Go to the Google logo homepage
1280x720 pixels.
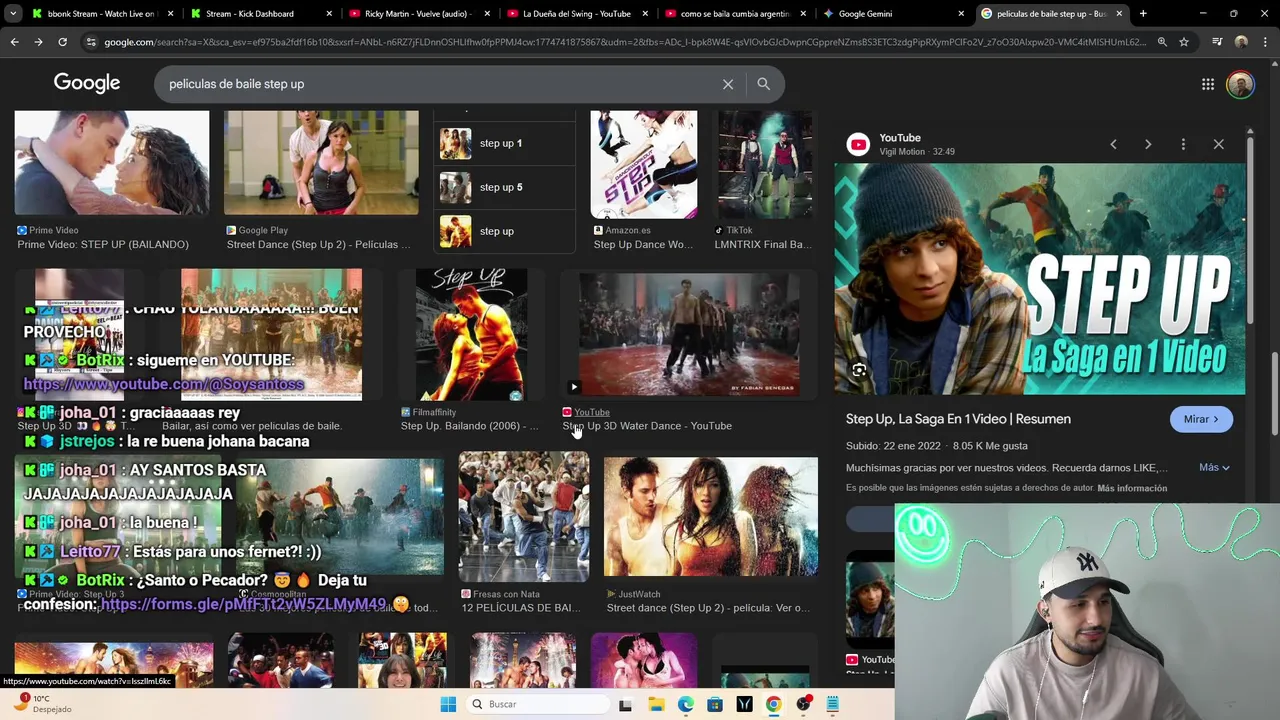tap(87, 83)
